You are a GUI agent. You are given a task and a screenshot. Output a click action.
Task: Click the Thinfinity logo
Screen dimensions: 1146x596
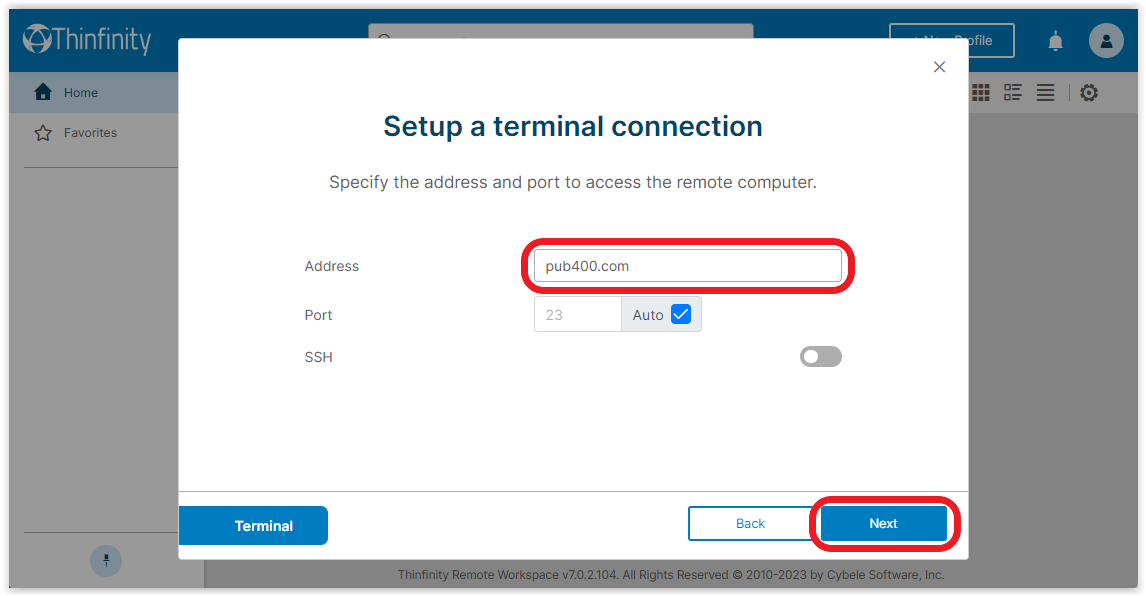coord(87,39)
